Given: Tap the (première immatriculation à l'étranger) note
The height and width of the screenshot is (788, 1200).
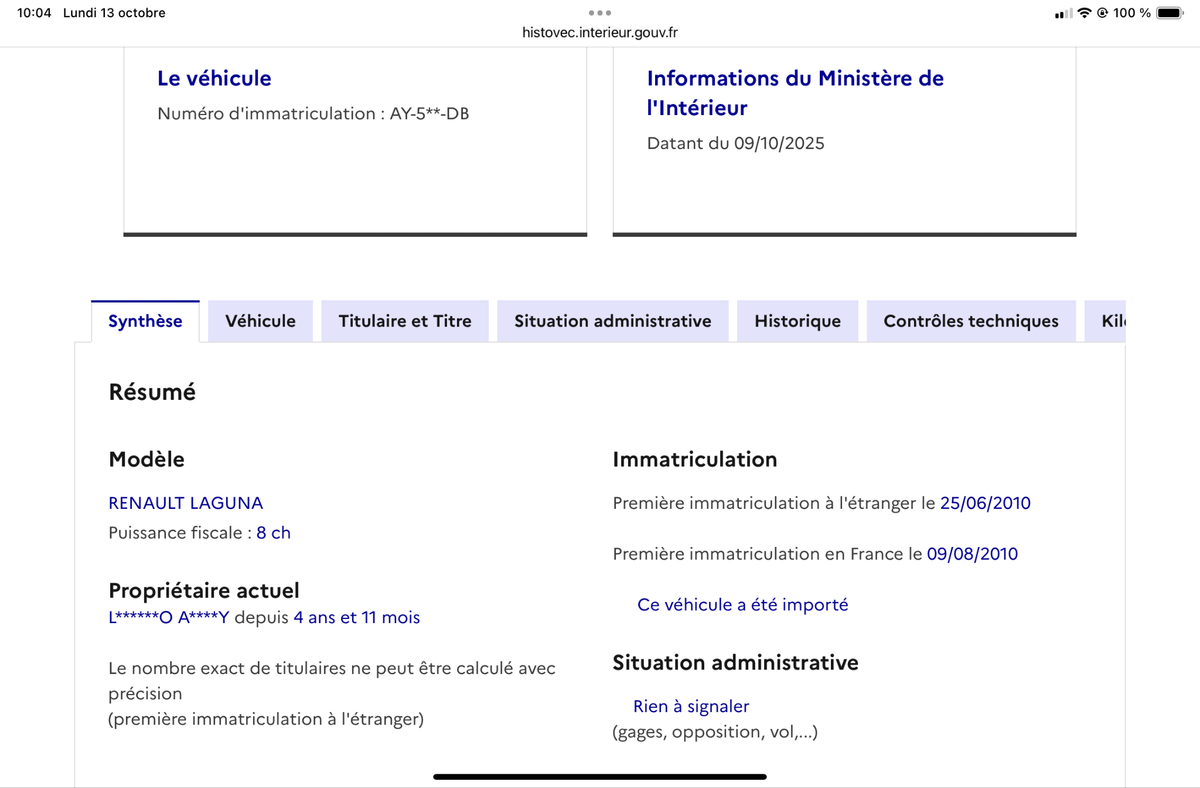Looking at the screenshot, I should [266, 719].
